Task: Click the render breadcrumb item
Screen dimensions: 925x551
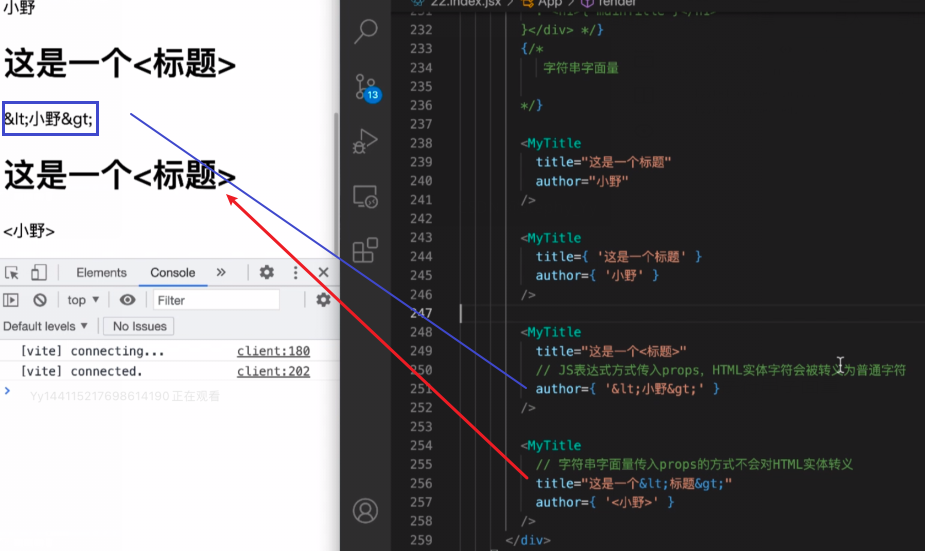Action: (610, 3)
